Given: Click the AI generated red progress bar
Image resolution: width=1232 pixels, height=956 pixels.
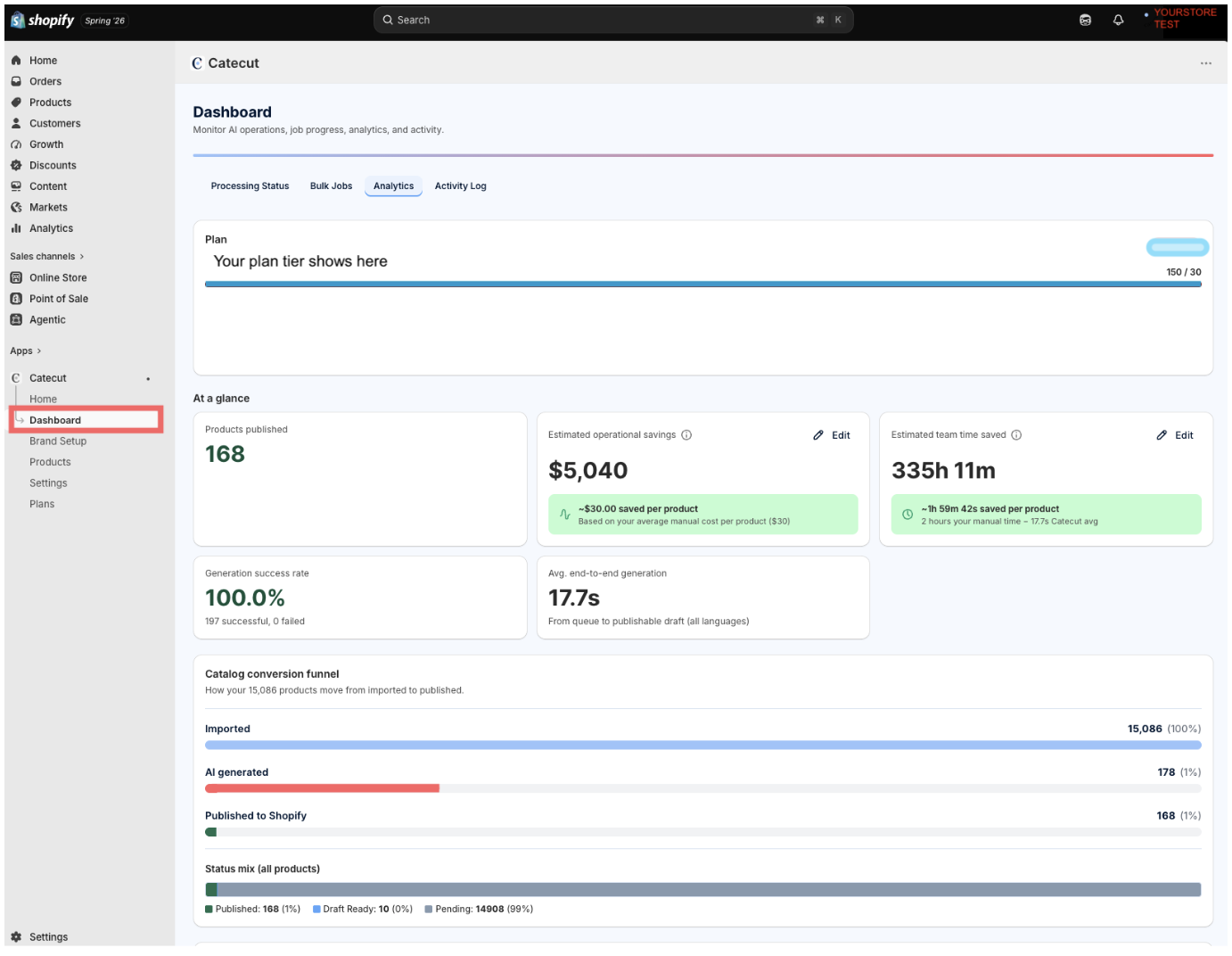Looking at the screenshot, I should pyautogui.click(x=322, y=788).
